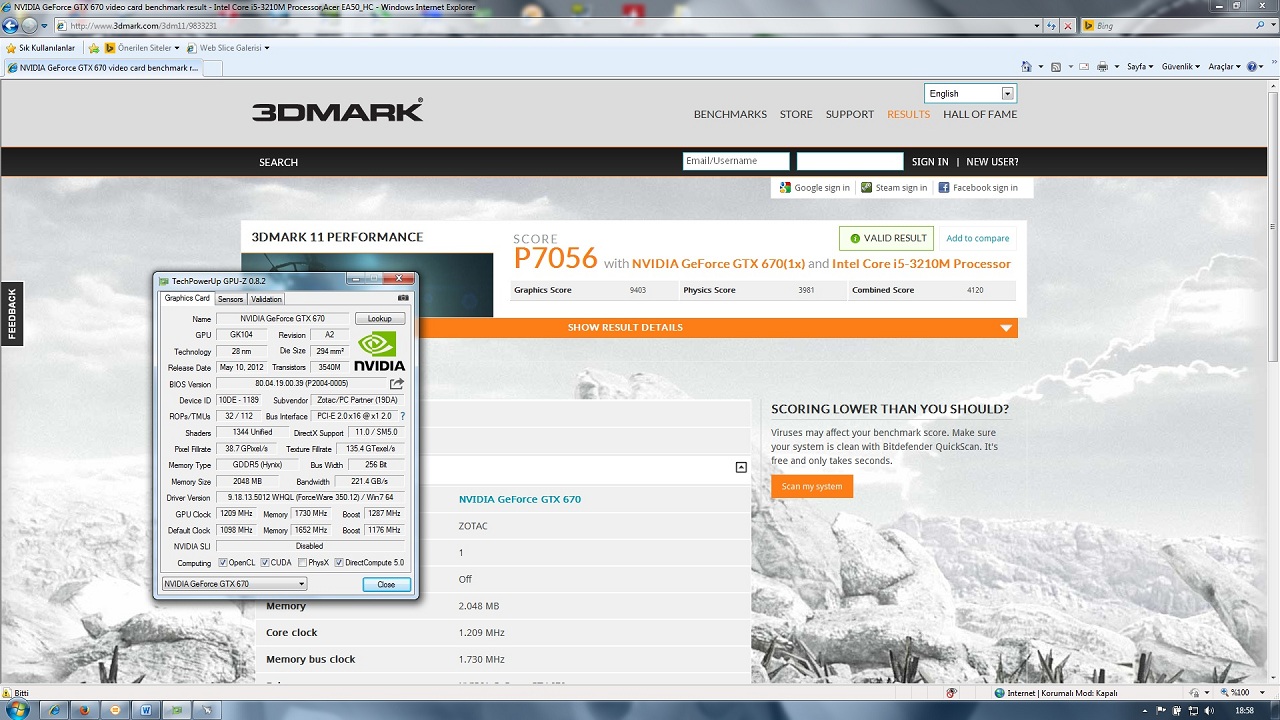The image size is (1280, 720).
Task: Click the address bar refresh icon
Action: [x=1051, y=26]
